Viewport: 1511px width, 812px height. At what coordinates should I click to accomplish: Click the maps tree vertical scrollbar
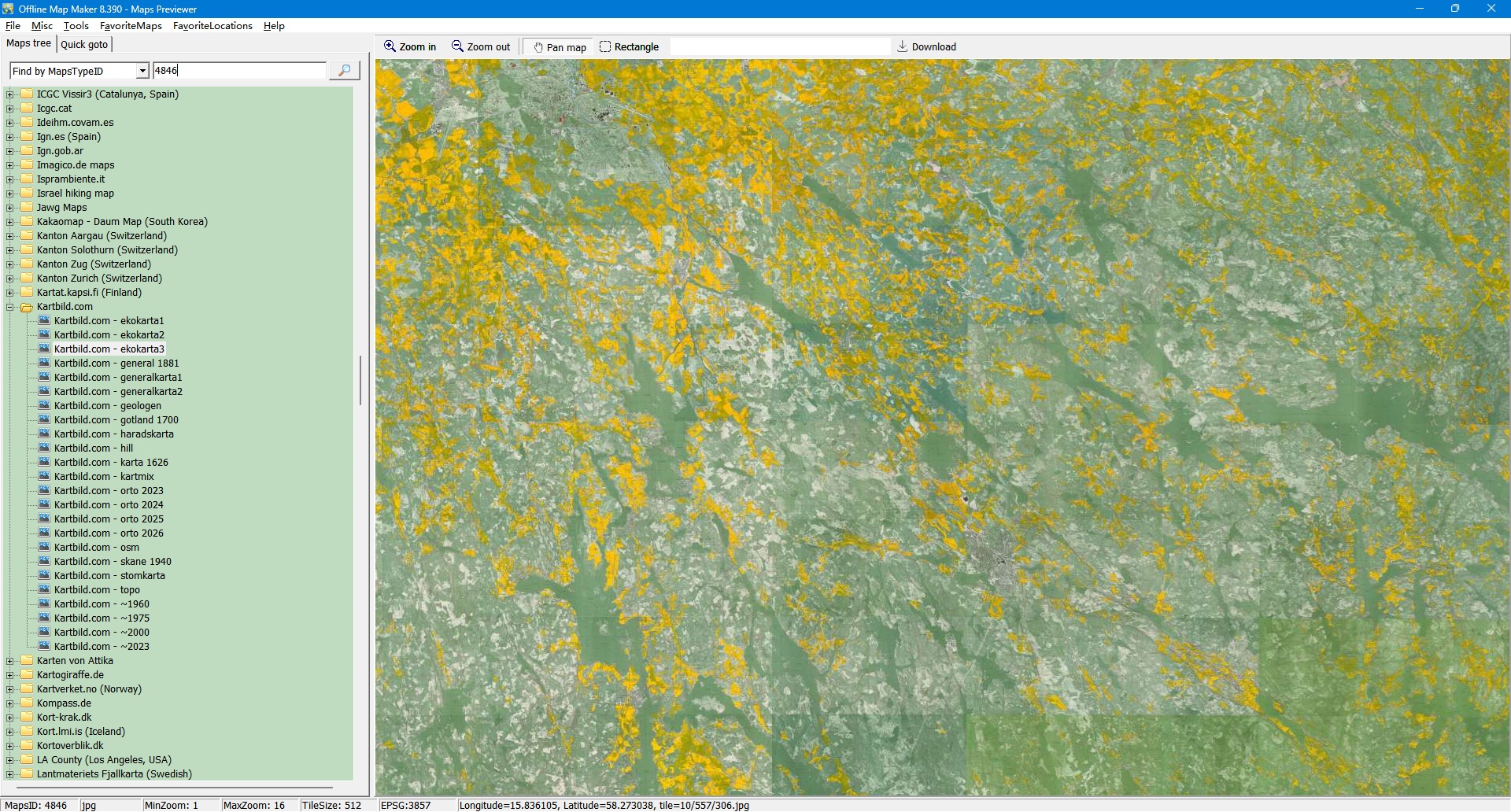click(x=360, y=380)
